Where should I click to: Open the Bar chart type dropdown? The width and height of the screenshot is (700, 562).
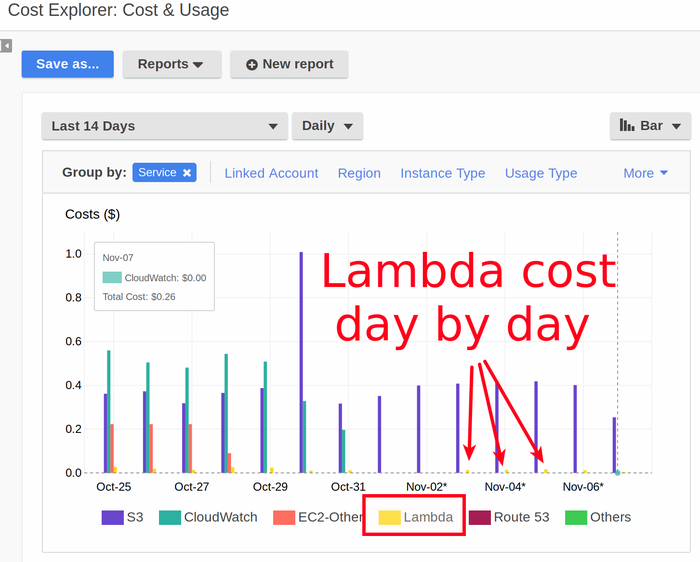[650, 126]
